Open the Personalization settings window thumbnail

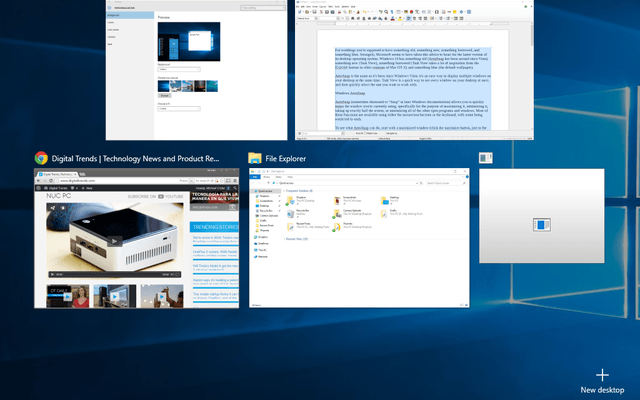196,70
